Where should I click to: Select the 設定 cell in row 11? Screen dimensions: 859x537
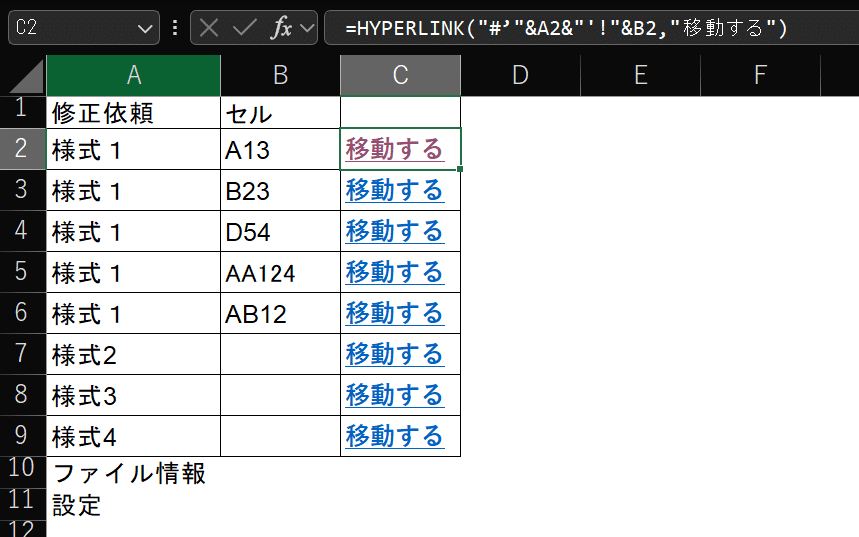click(134, 505)
